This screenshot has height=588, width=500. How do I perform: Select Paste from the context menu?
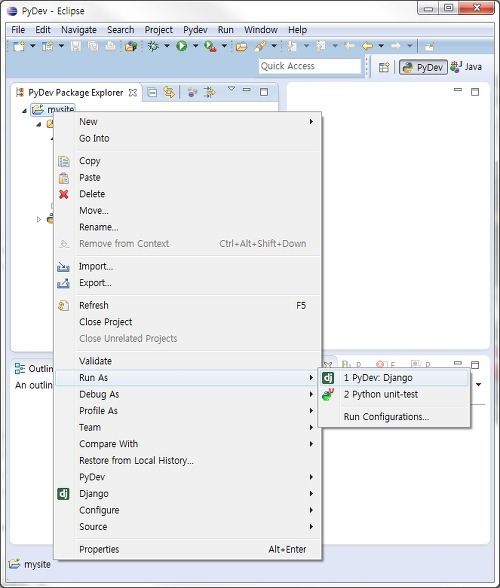(x=188, y=177)
